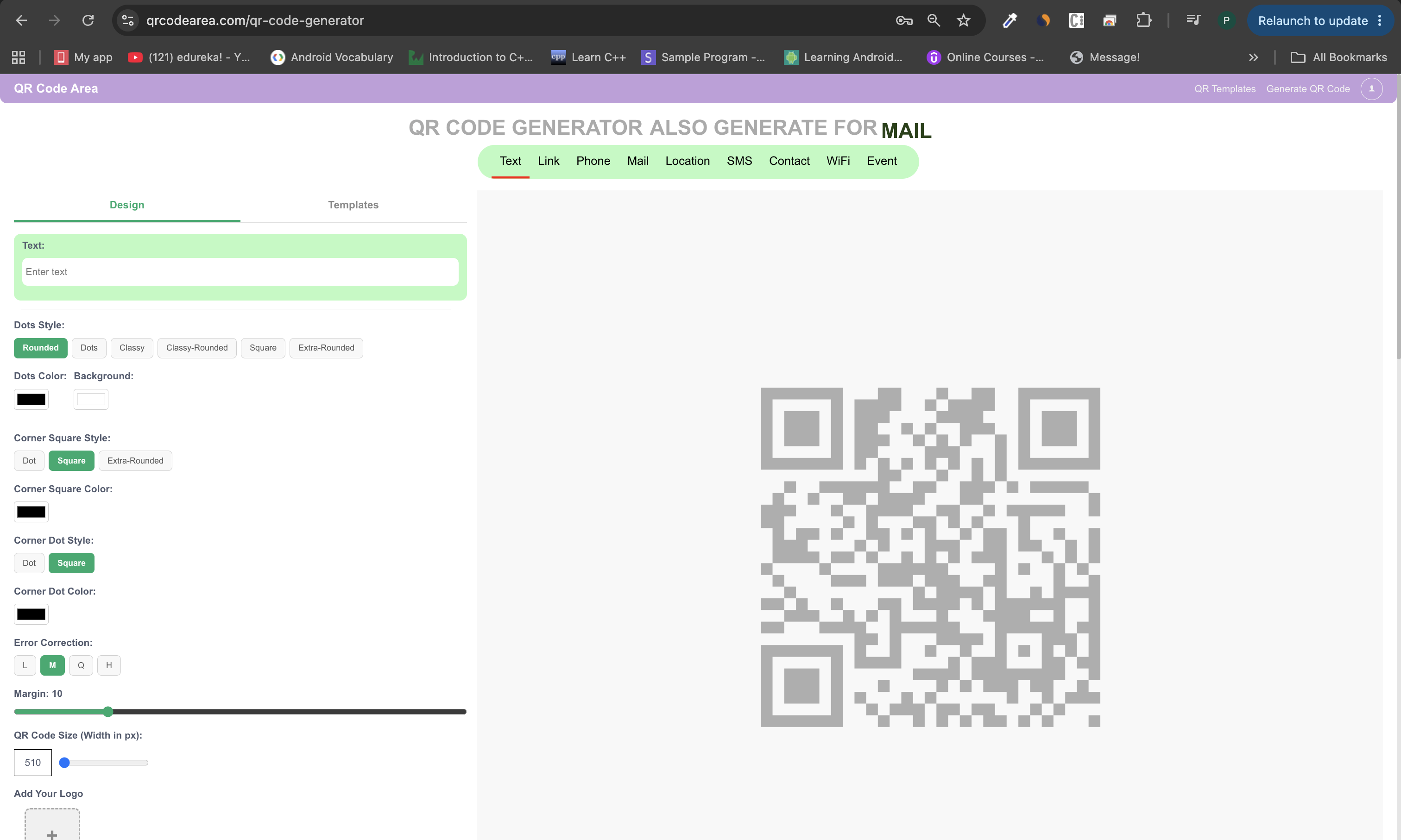The height and width of the screenshot is (840, 1401).
Task: Select the SMS QR type tab
Action: click(739, 161)
